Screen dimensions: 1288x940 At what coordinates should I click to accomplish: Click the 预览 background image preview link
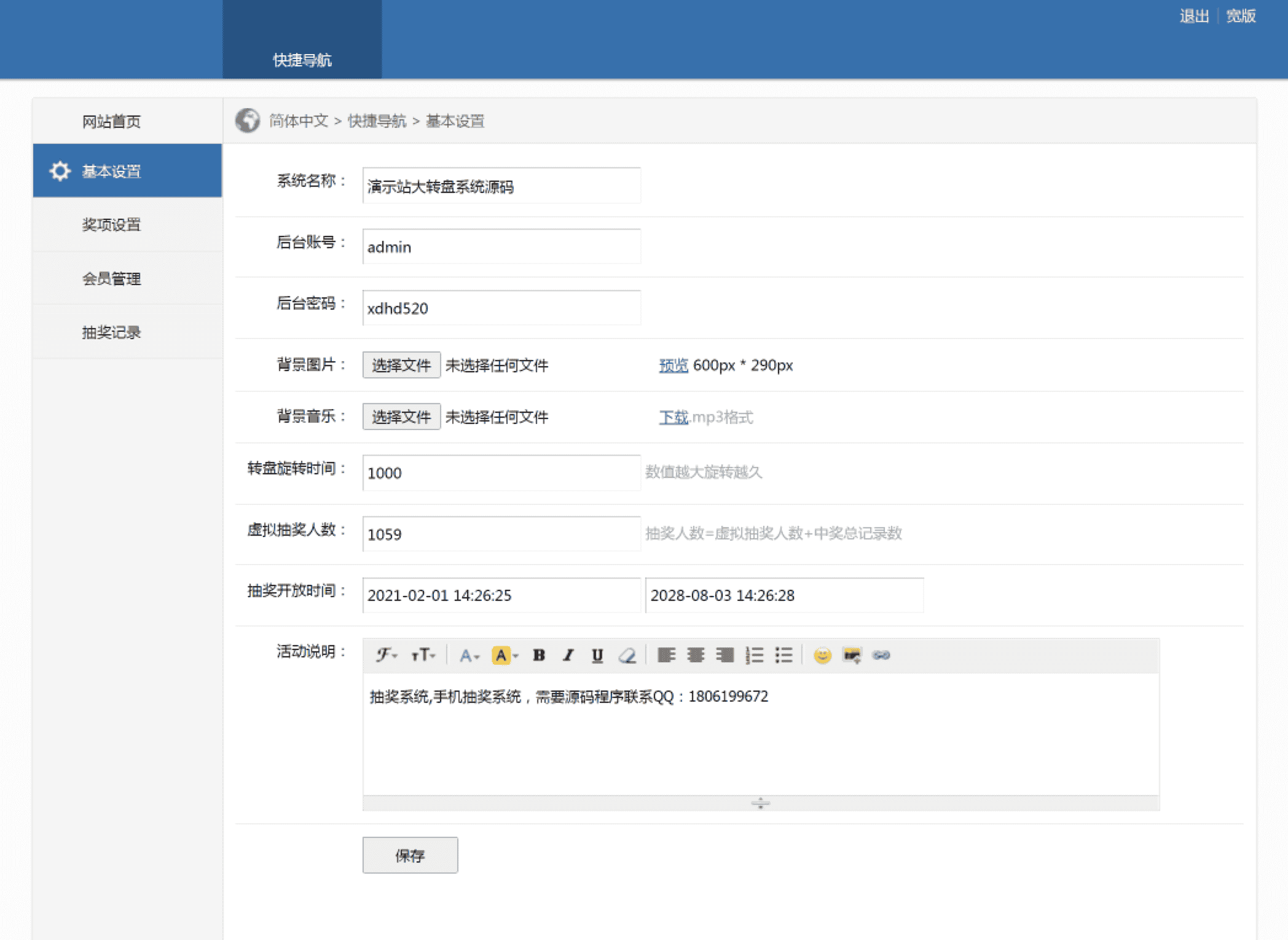(x=673, y=366)
